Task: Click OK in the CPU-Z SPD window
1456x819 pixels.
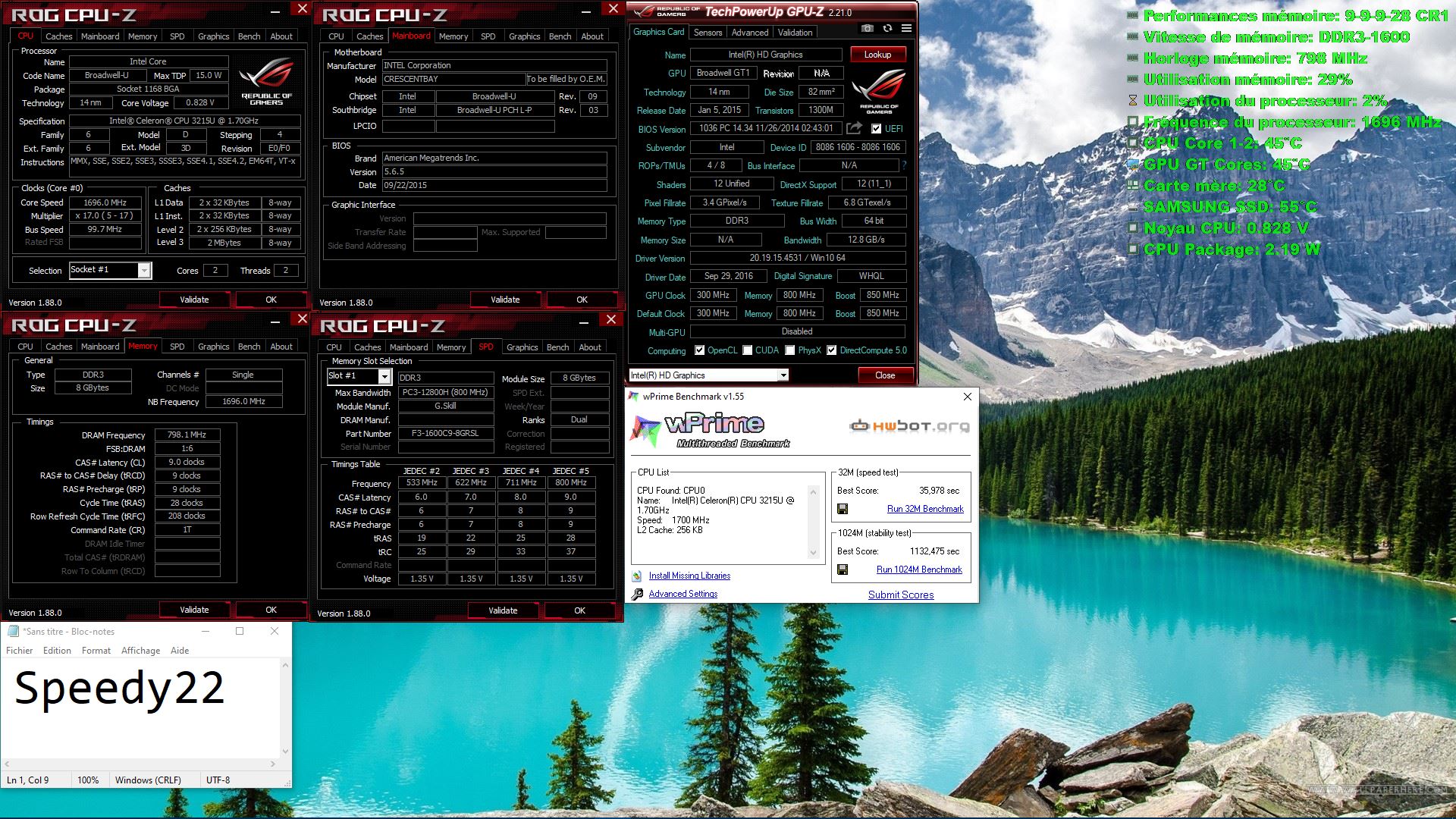Action: (579, 610)
